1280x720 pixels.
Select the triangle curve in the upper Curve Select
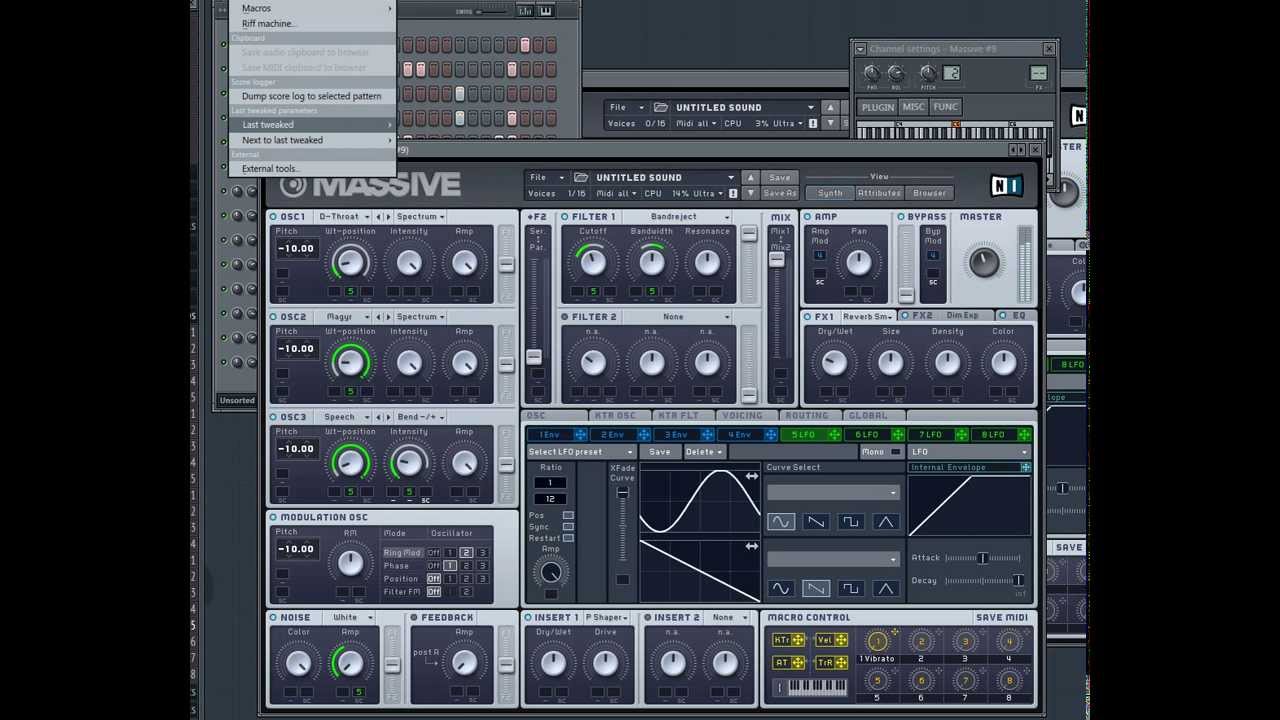pyautogui.click(x=885, y=522)
